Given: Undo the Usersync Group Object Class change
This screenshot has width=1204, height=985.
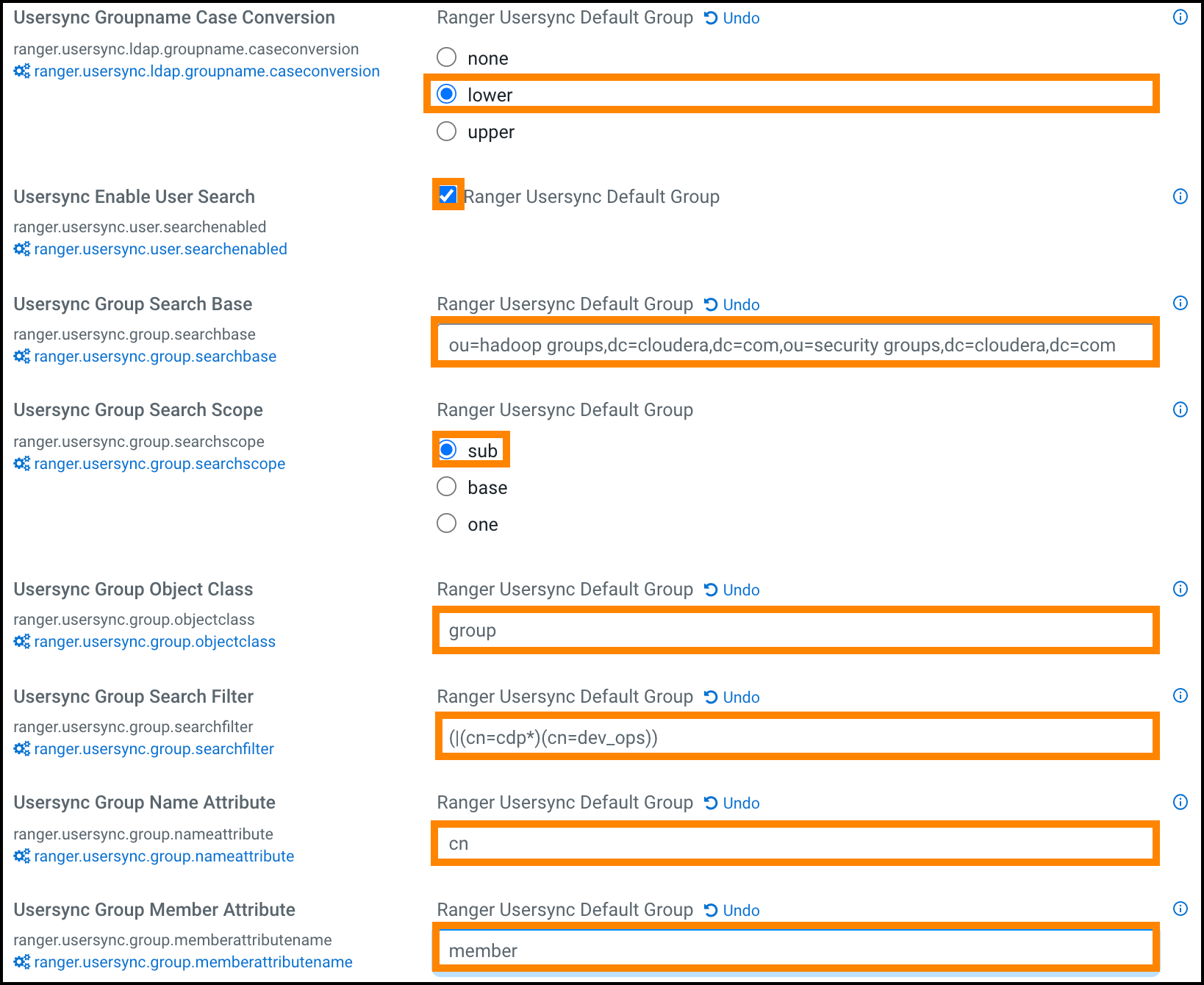Looking at the screenshot, I should pos(732,589).
